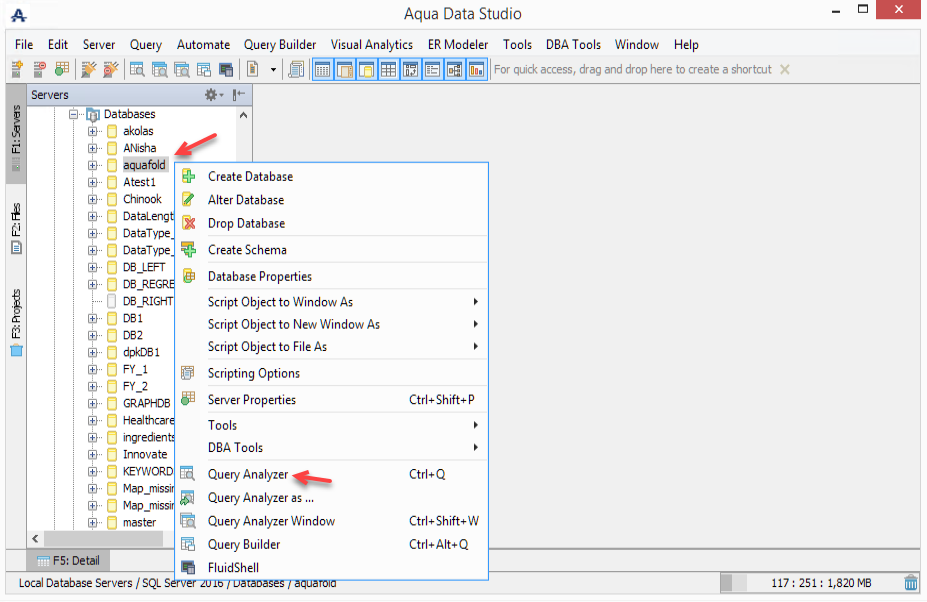Click the toolbar Query Analyzer As icon
The height and width of the screenshot is (602, 927).
[x=160, y=69]
